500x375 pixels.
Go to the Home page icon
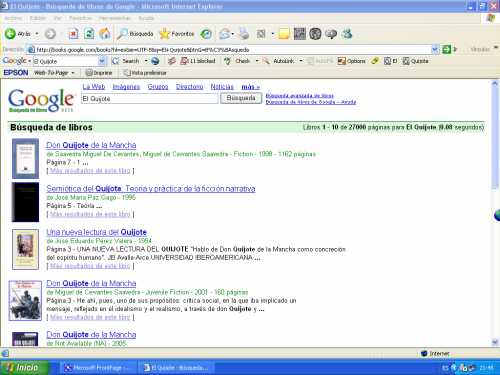pos(105,34)
